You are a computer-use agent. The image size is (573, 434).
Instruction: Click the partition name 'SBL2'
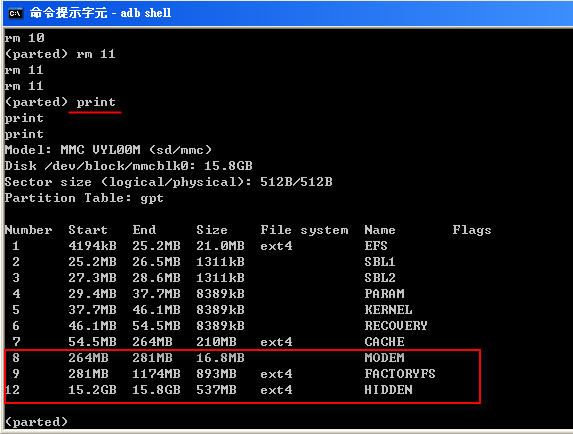tap(380, 278)
